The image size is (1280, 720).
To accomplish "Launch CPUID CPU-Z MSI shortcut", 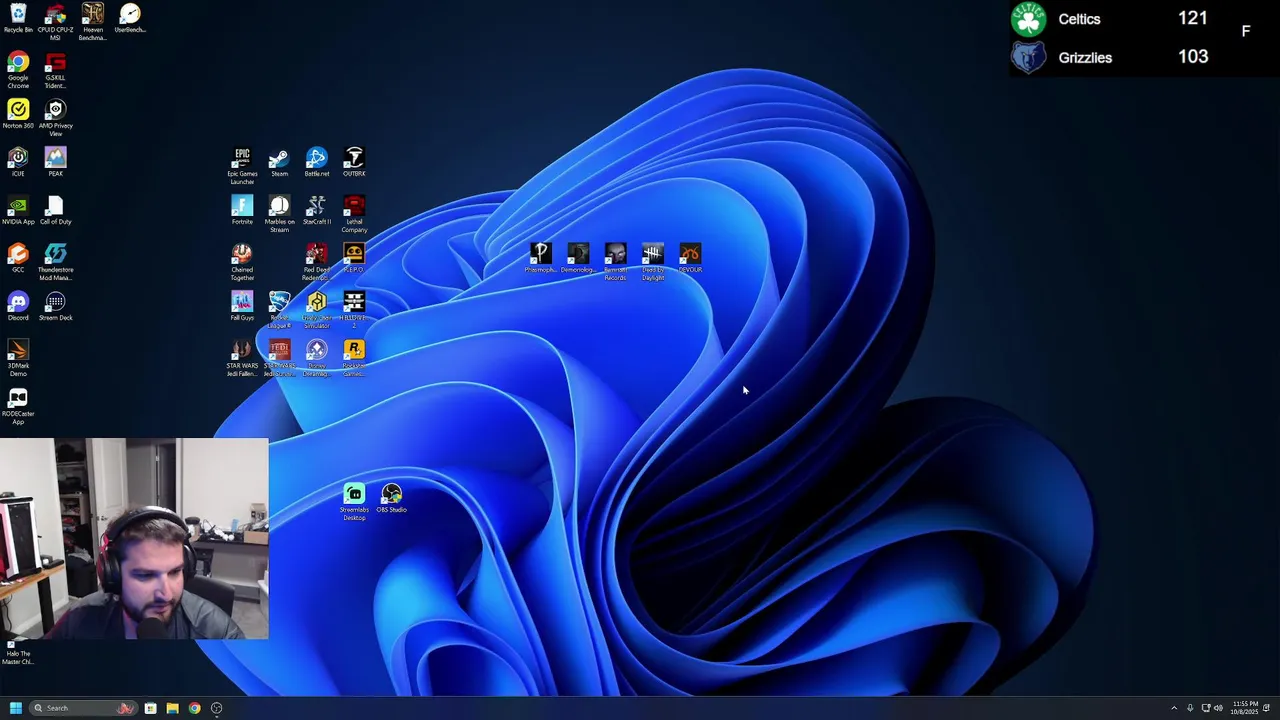I will click(x=55, y=21).
